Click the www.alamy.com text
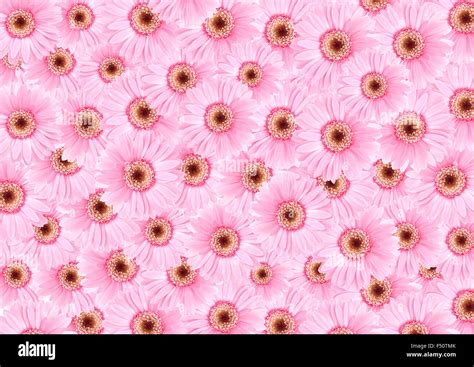Viewport: 474px width, 367px height. (x=431, y=355)
